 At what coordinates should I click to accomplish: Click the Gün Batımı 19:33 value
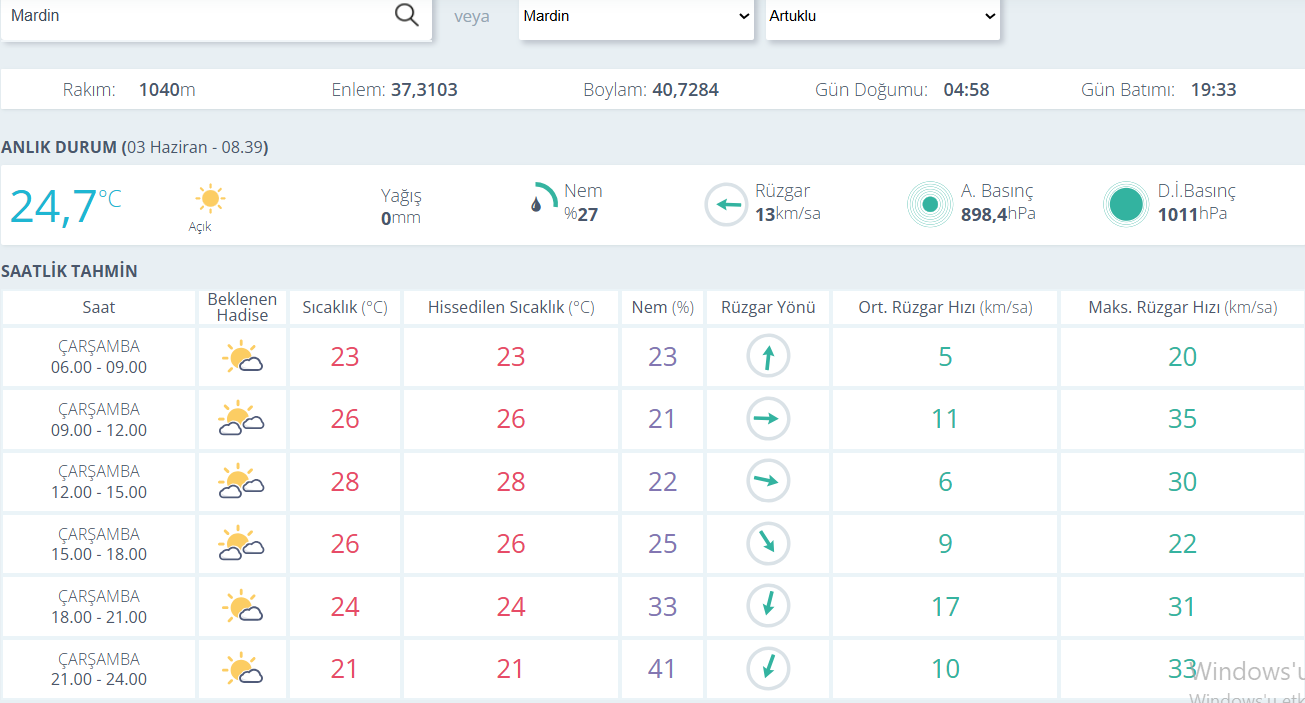[x=1213, y=90]
